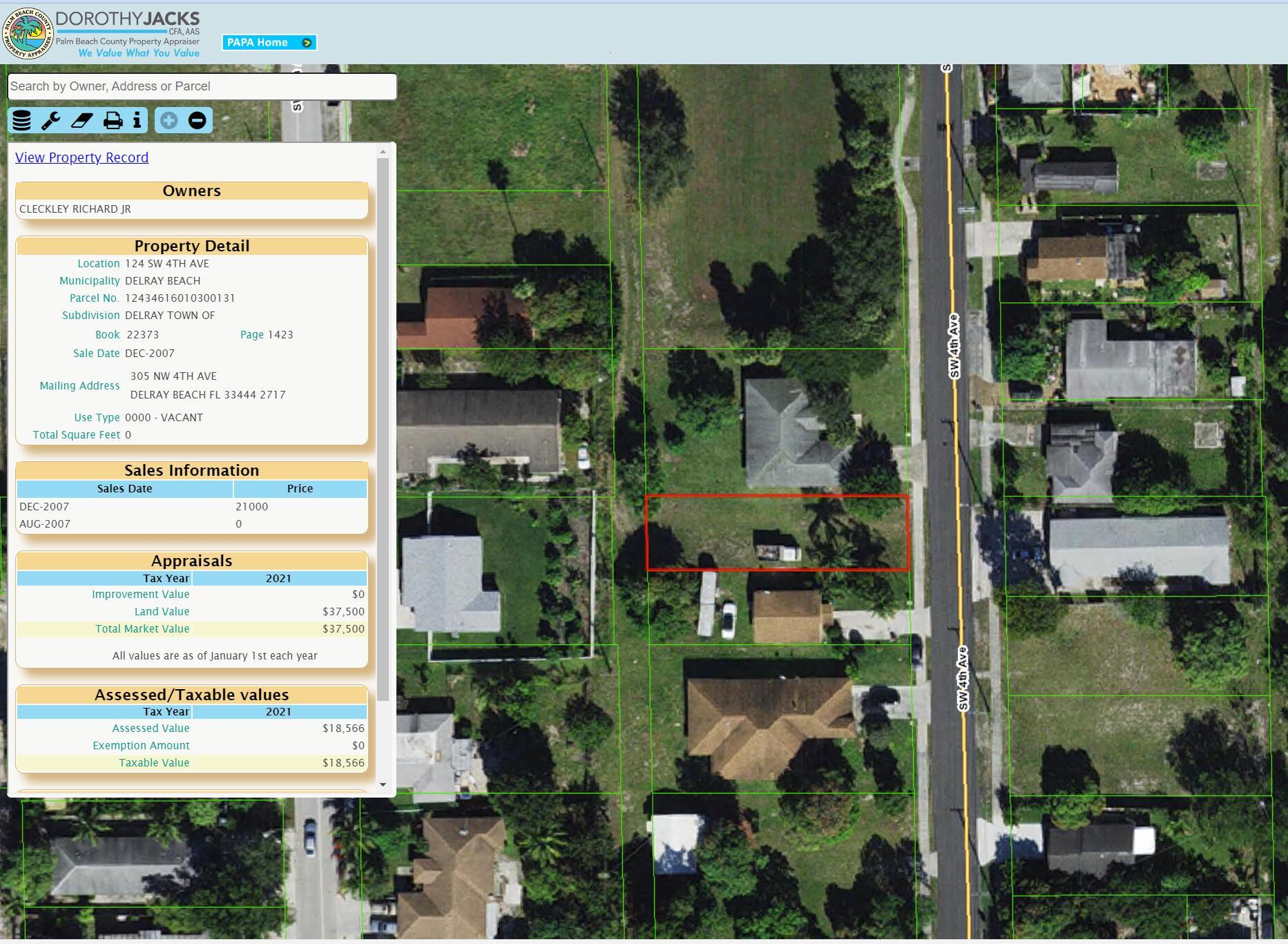
Task: Click the Price column header
Action: pyautogui.click(x=300, y=489)
